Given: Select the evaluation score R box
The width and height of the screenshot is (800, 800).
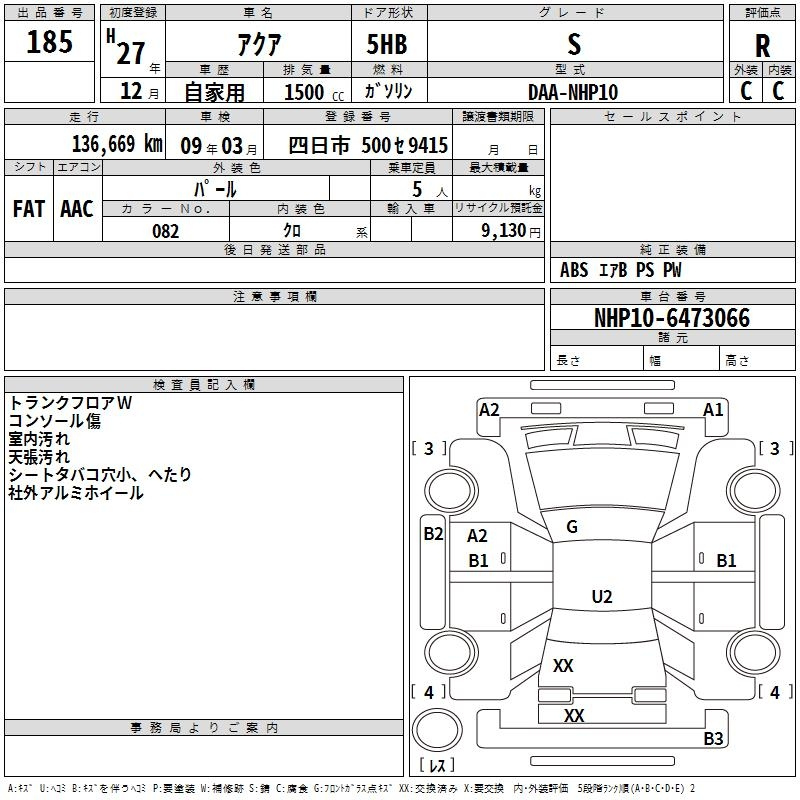Looking at the screenshot, I should [762, 44].
